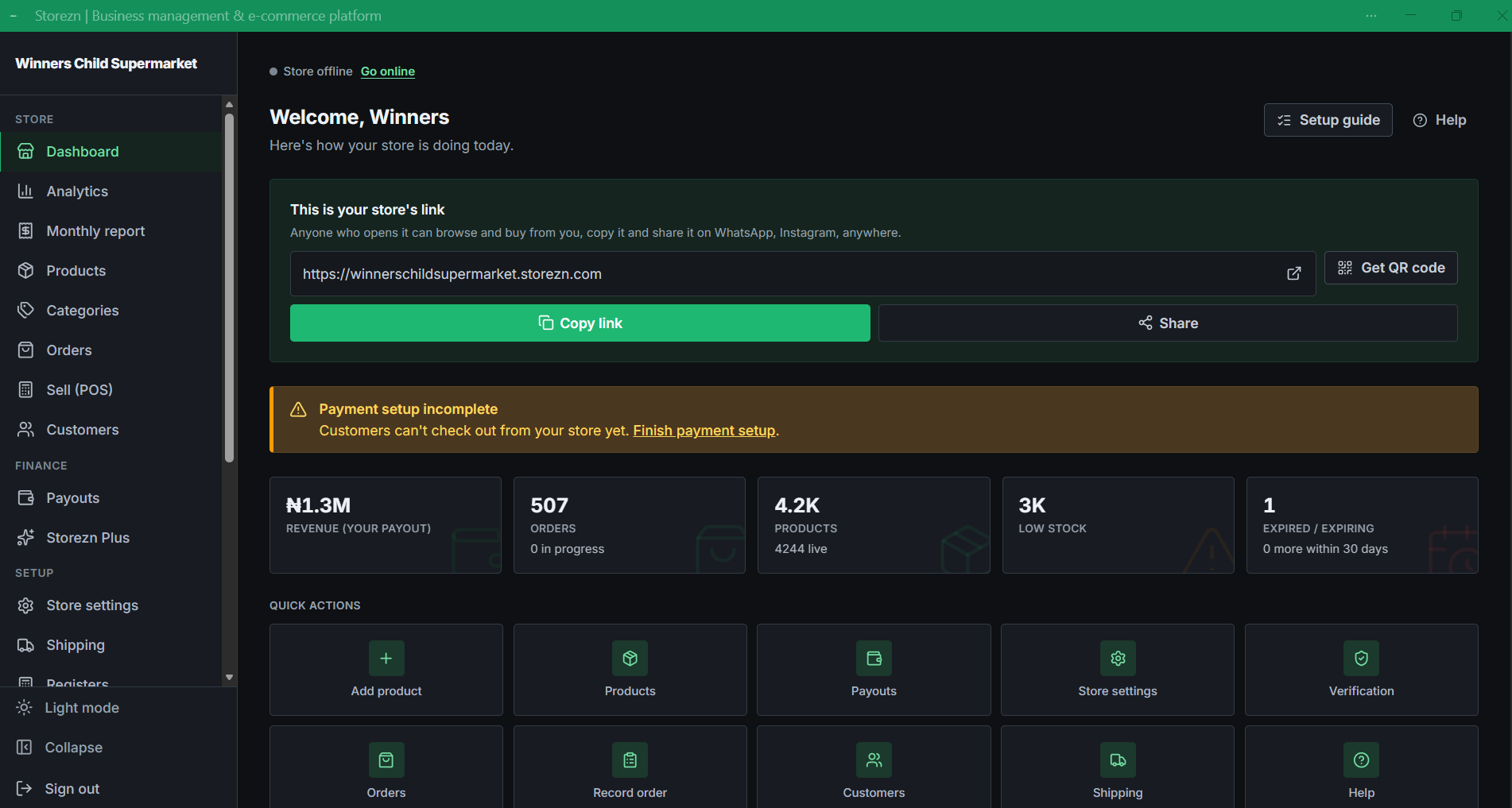This screenshot has height=808, width=1512.
Task: Click the Payouts quick action wallet icon
Action: click(874, 659)
